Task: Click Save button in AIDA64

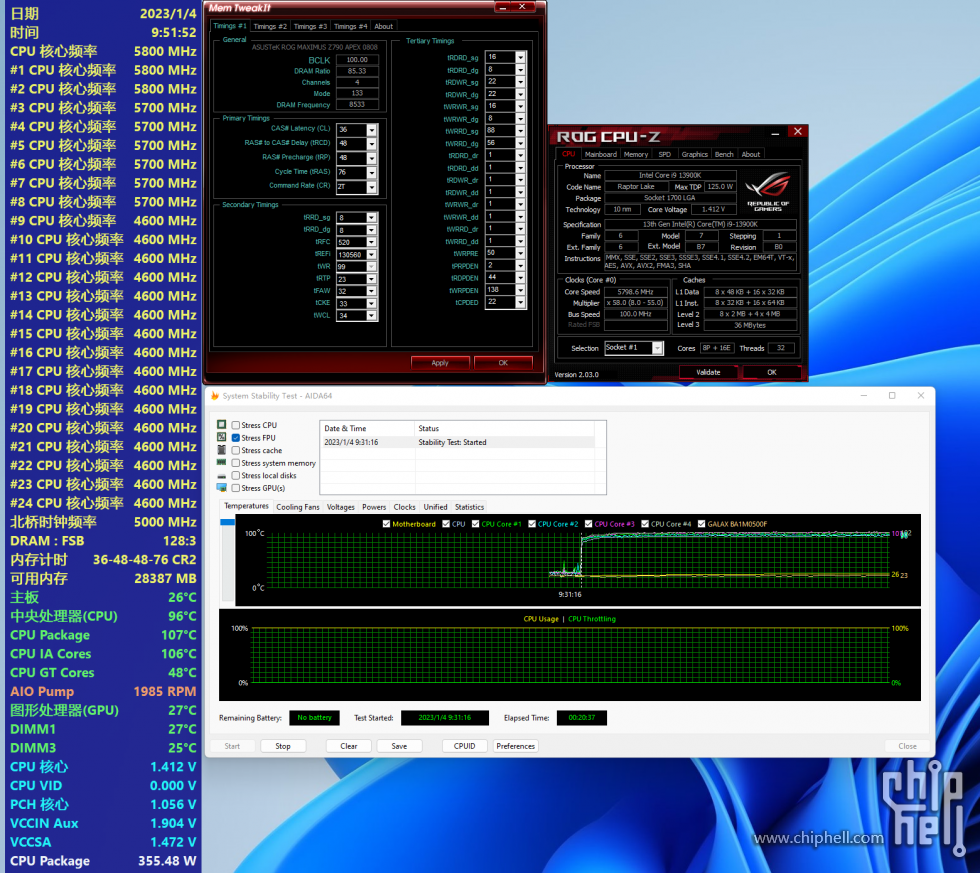Action: (x=399, y=746)
